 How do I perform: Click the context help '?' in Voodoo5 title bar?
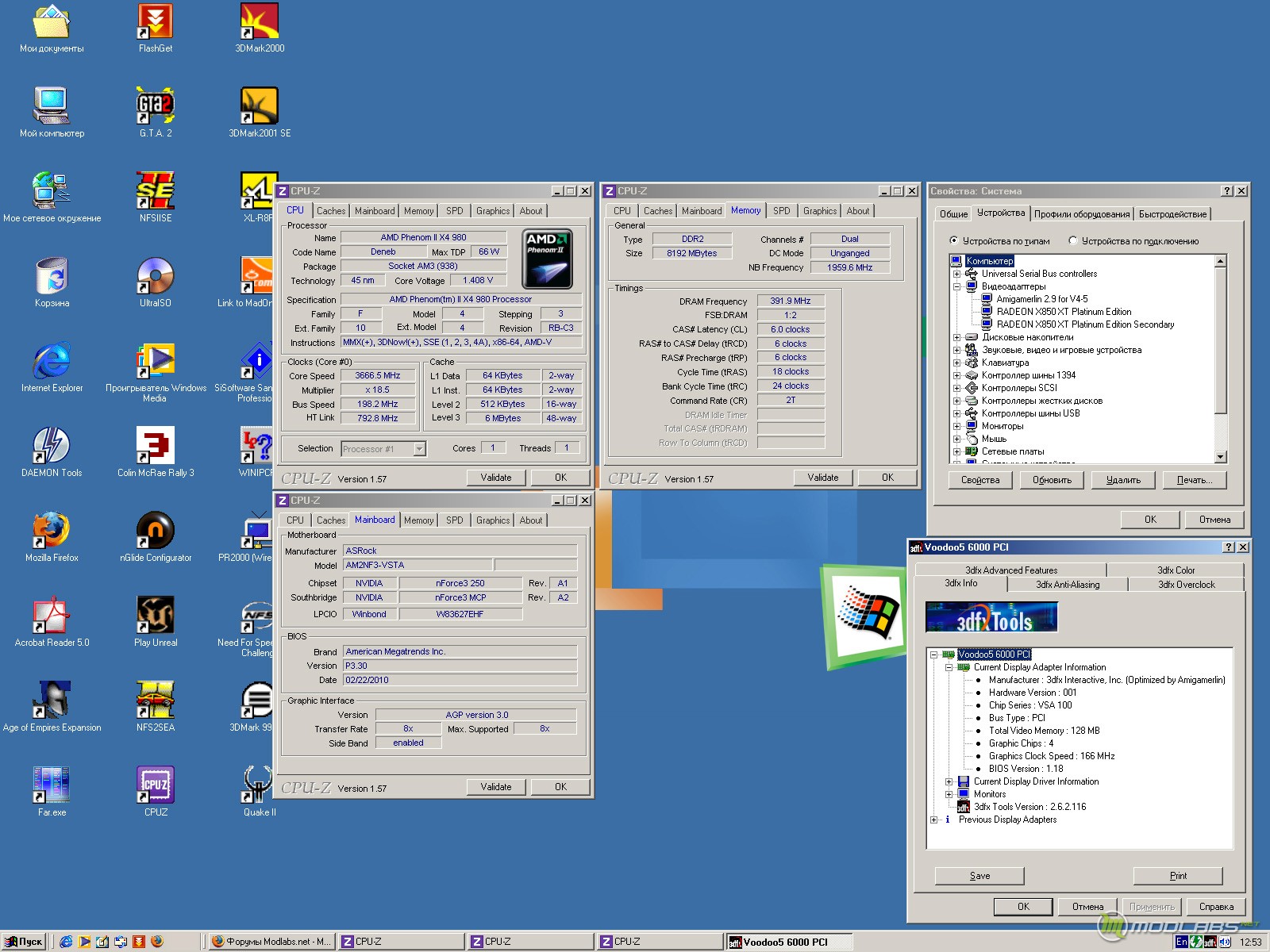pos(1229,547)
